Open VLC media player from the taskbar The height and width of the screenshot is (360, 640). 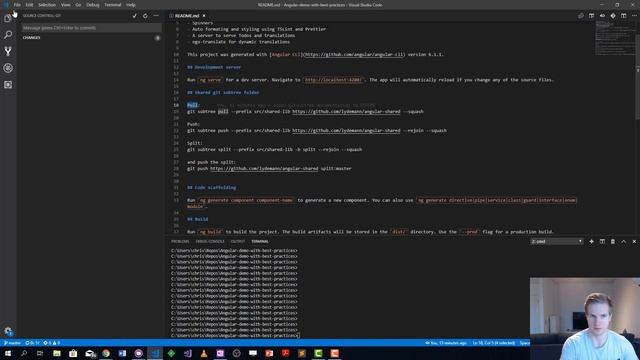(x=204, y=353)
